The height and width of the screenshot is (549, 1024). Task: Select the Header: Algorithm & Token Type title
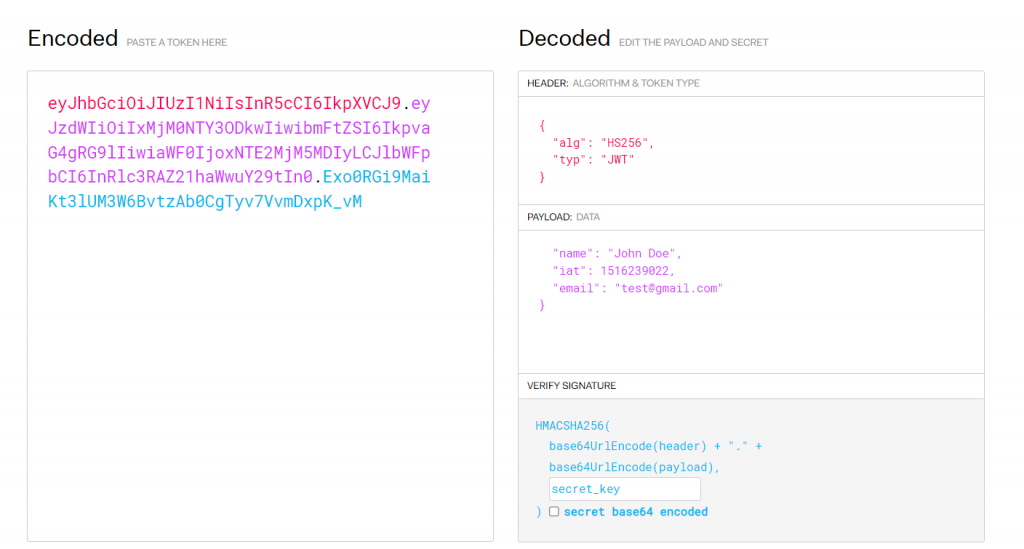(x=613, y=83)
